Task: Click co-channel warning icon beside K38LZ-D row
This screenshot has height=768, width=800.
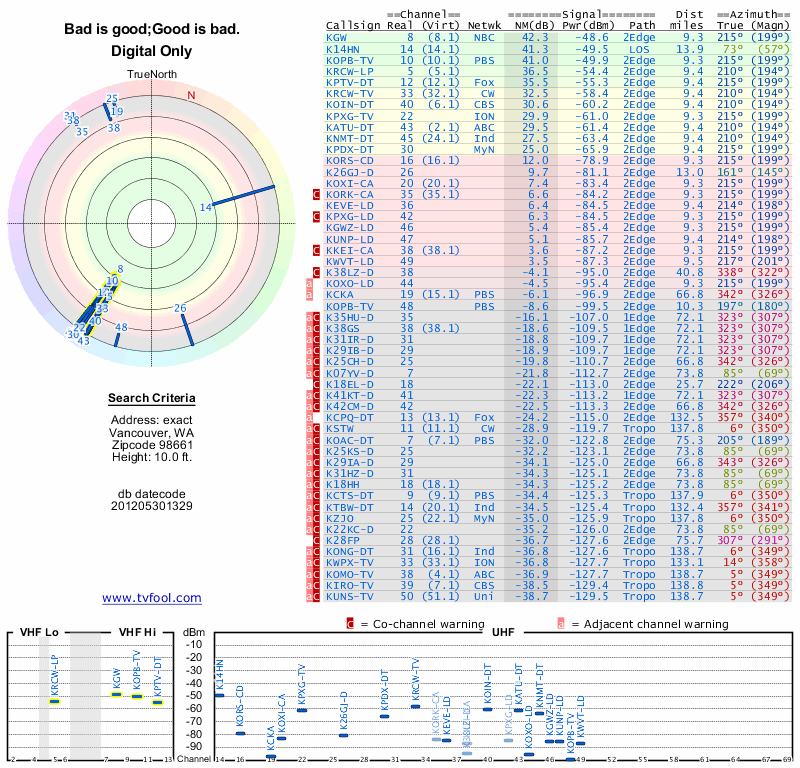Action: [316, 272]
